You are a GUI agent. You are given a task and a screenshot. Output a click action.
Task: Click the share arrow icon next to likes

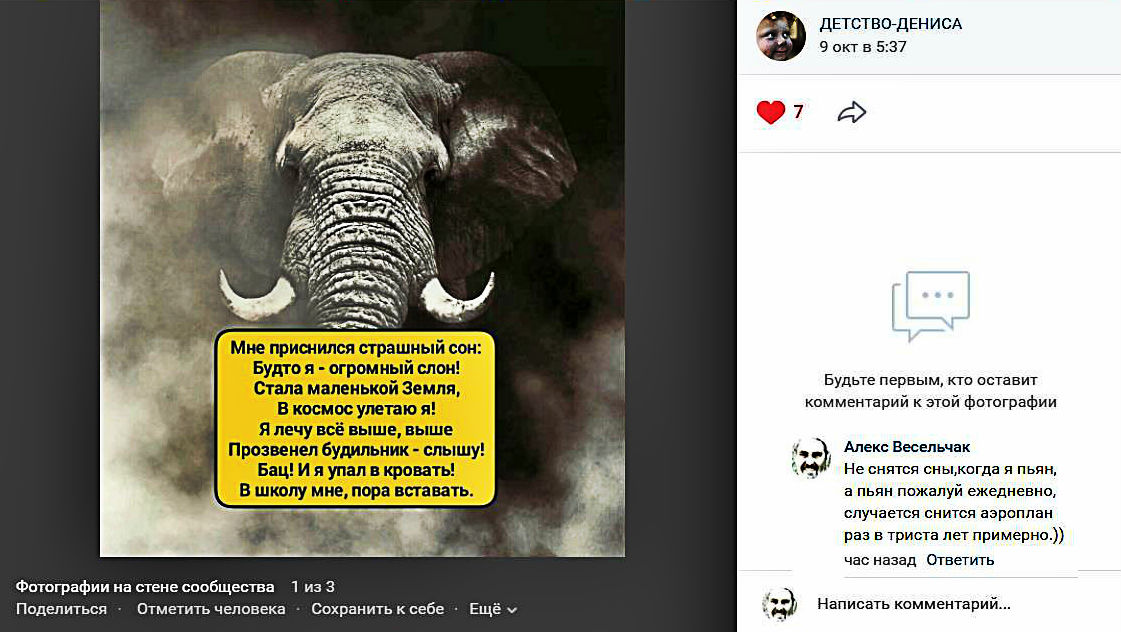tap(851, 112)
